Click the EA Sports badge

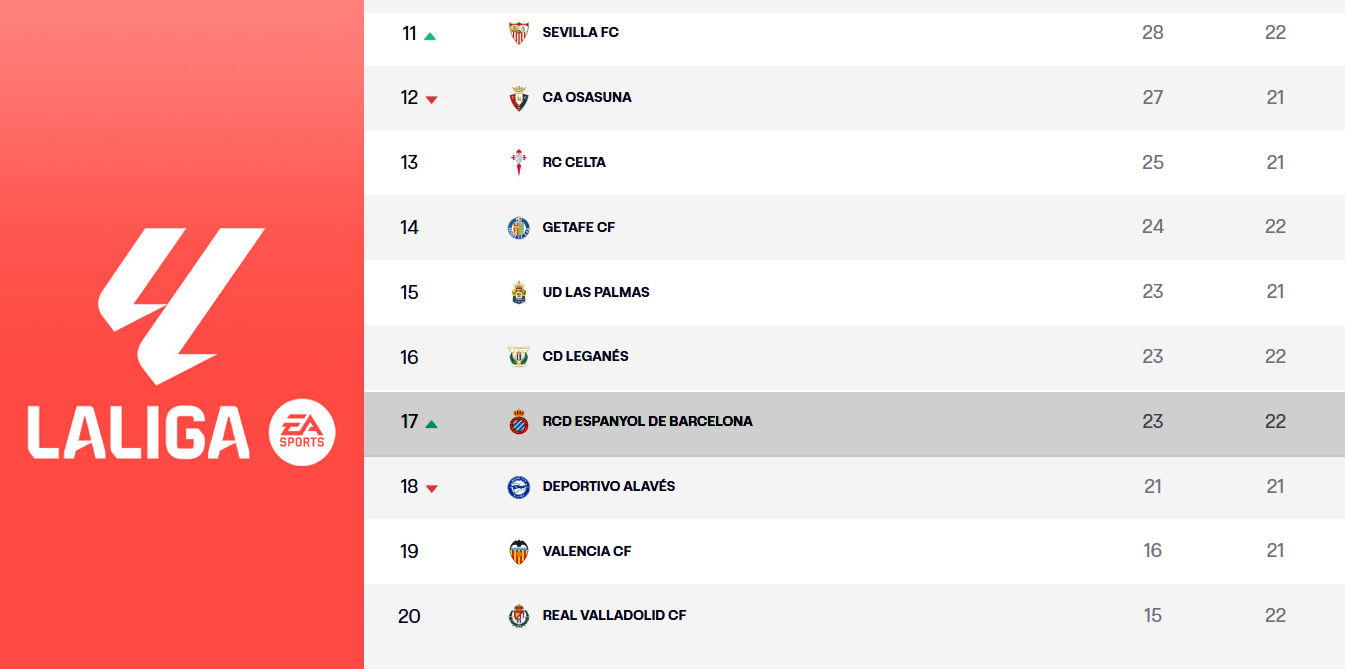pos(302,431)
